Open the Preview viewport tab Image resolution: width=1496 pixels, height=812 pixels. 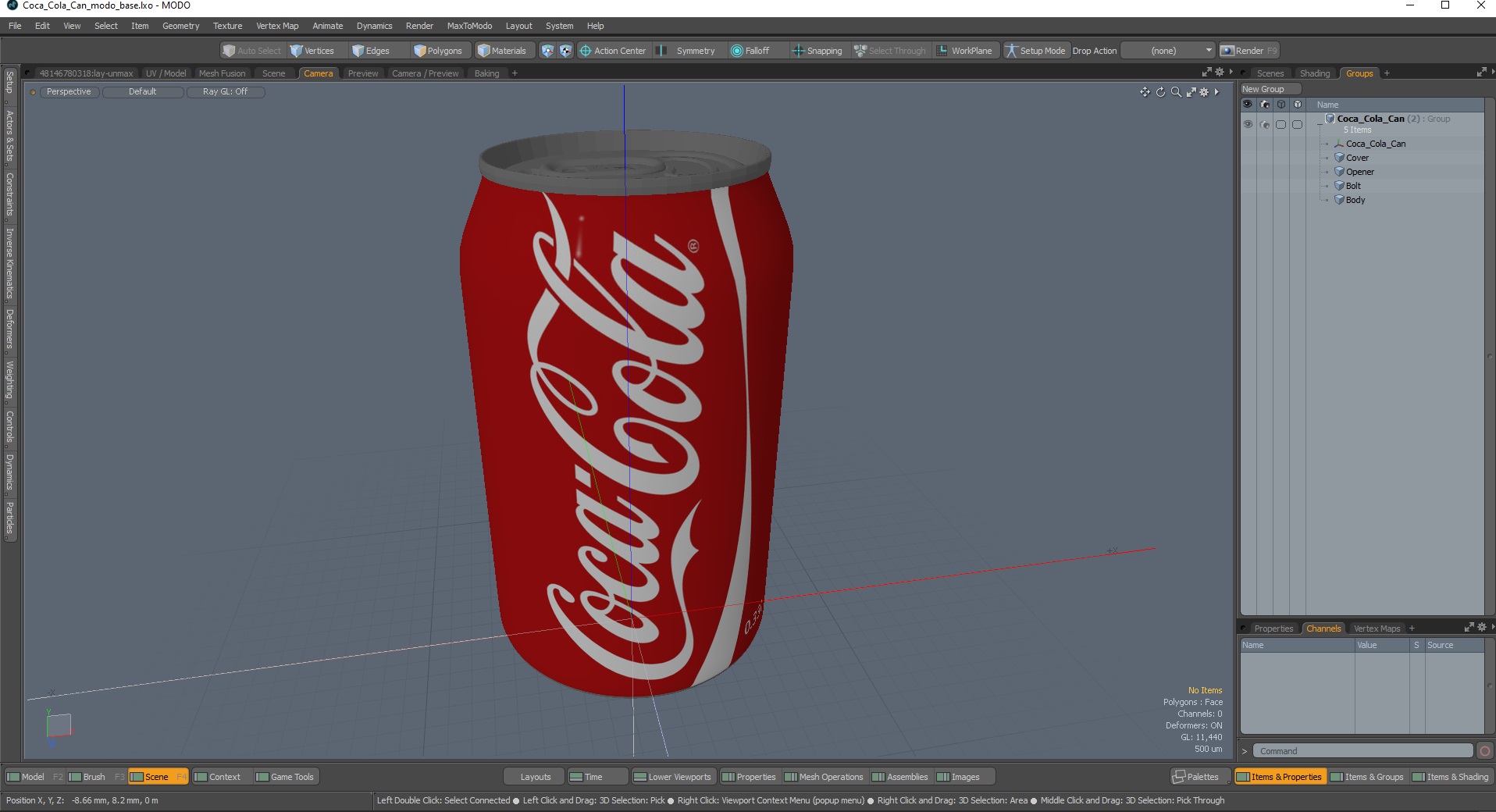click(x=363, y=73)
